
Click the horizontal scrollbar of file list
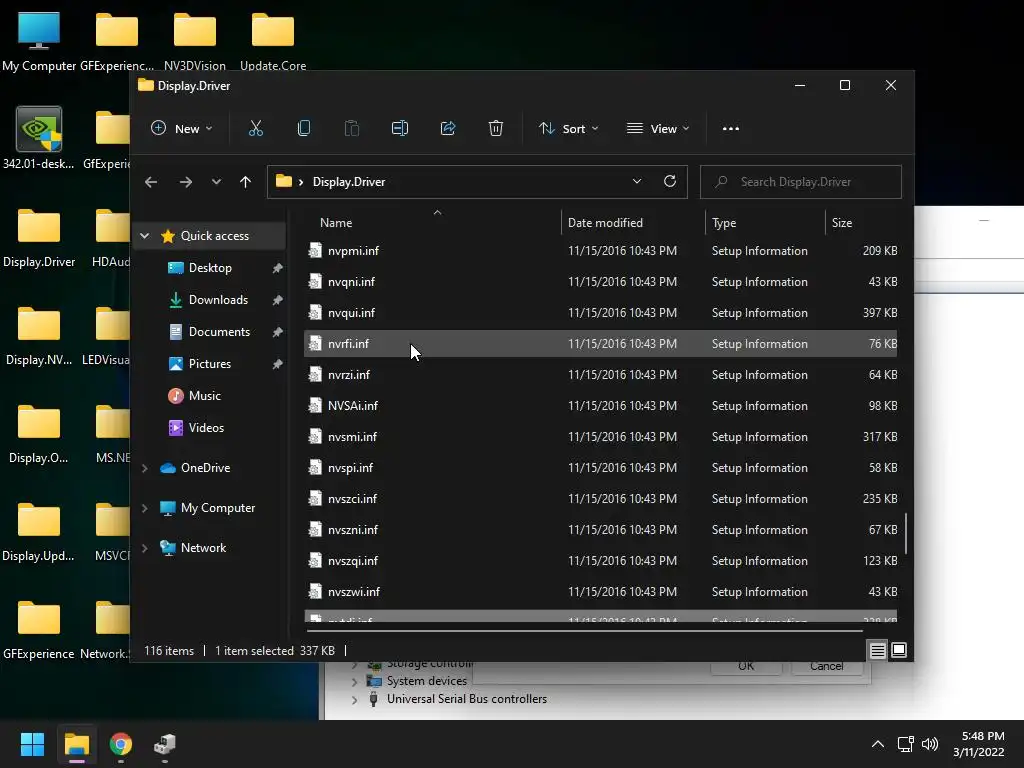click(584, 631)
